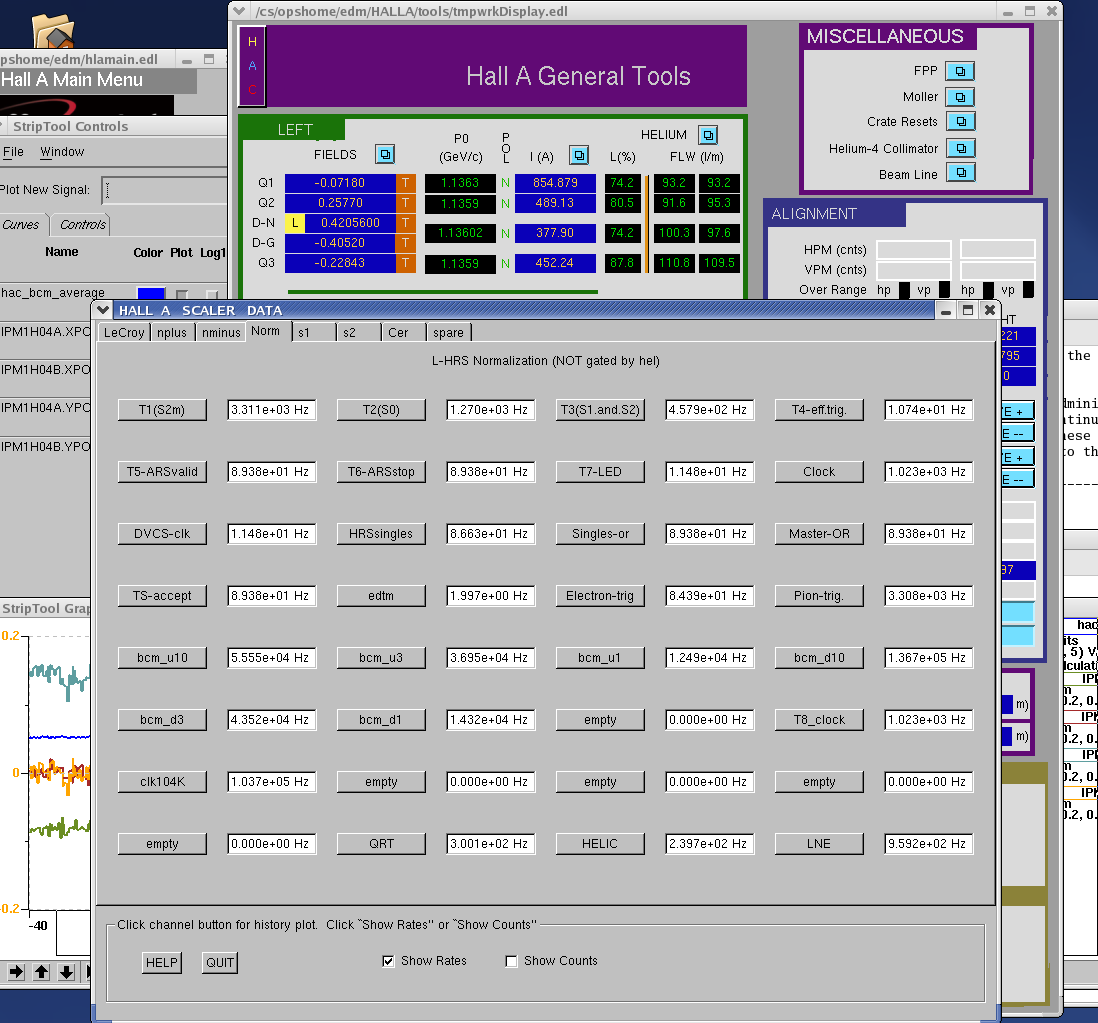The height and width of the screenshot is (1023, 1098).
Task: Click the blue color swatch for hac_bcm_average
Action: coord(151,294)
